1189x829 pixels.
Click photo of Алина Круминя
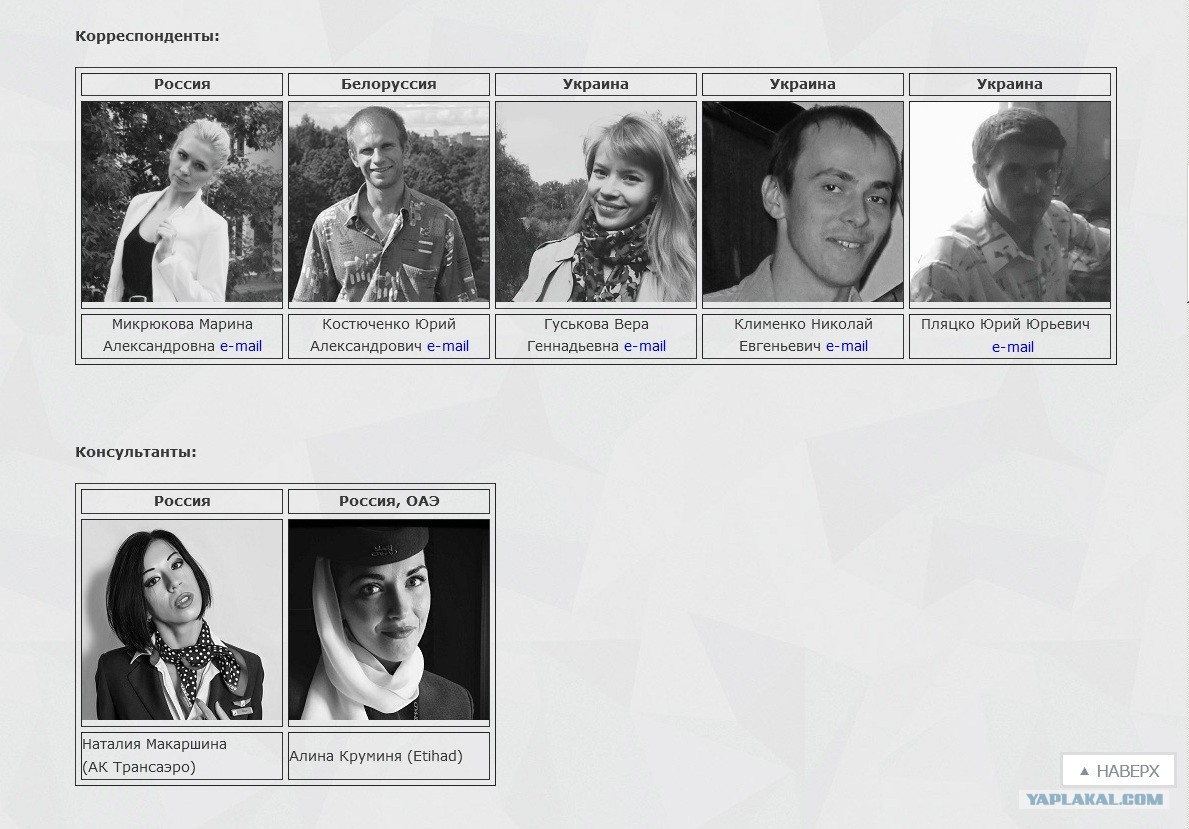(x=389, y=620)
